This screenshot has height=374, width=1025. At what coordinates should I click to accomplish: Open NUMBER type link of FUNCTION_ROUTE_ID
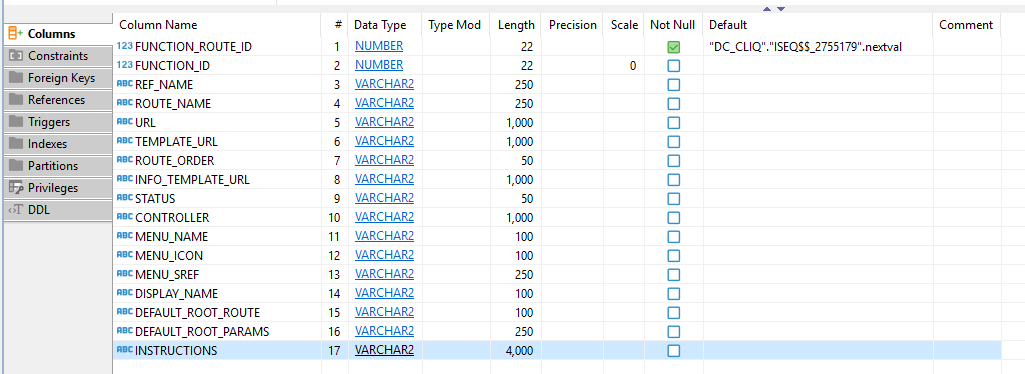point(379,46)
